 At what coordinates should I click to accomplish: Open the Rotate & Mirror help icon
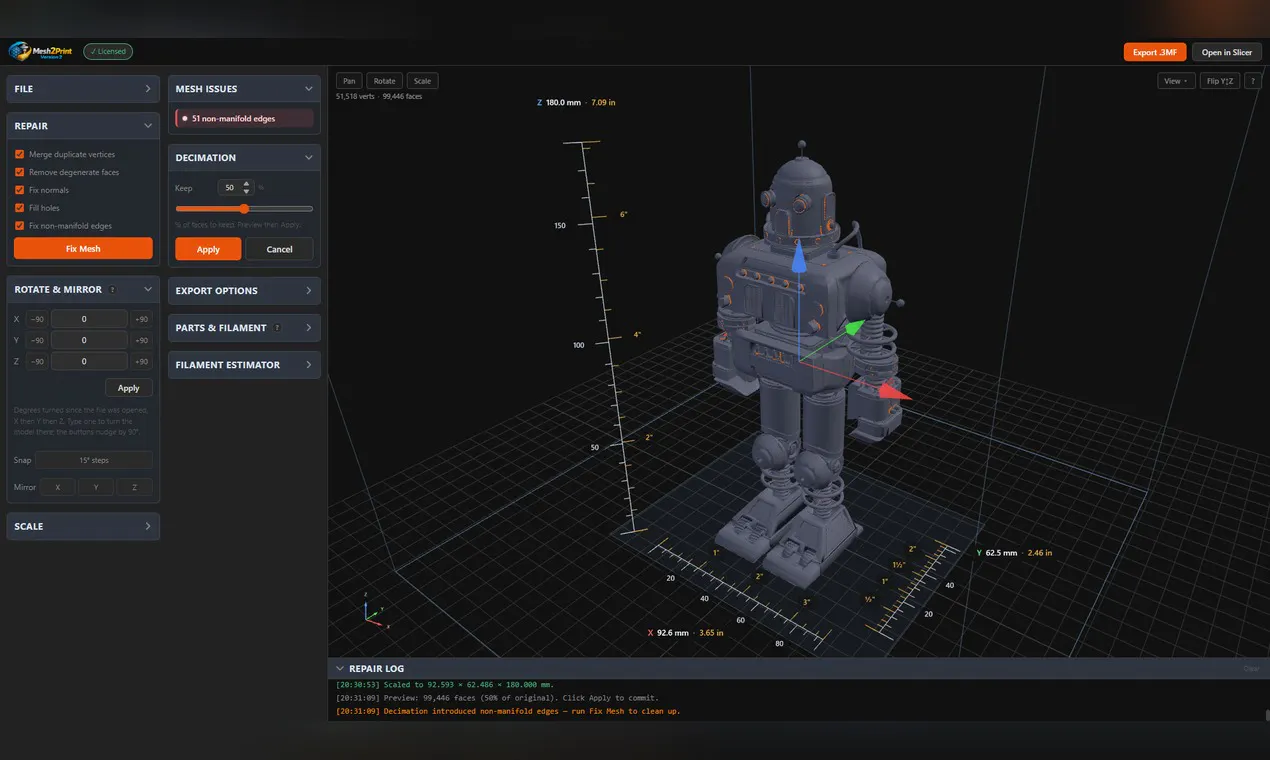click(x=113, y=290)
